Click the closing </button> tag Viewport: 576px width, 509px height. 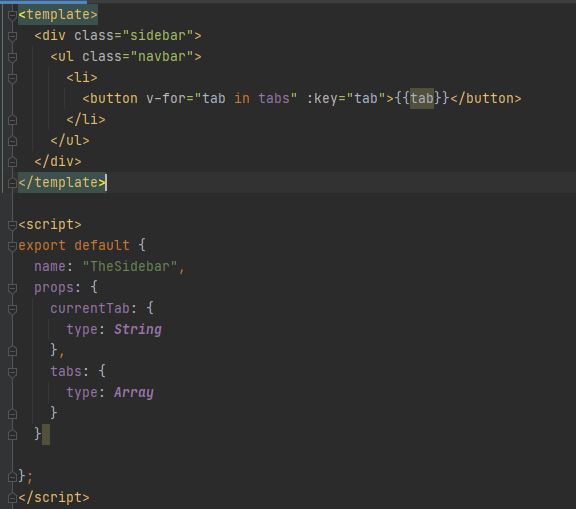coord(486,98)
